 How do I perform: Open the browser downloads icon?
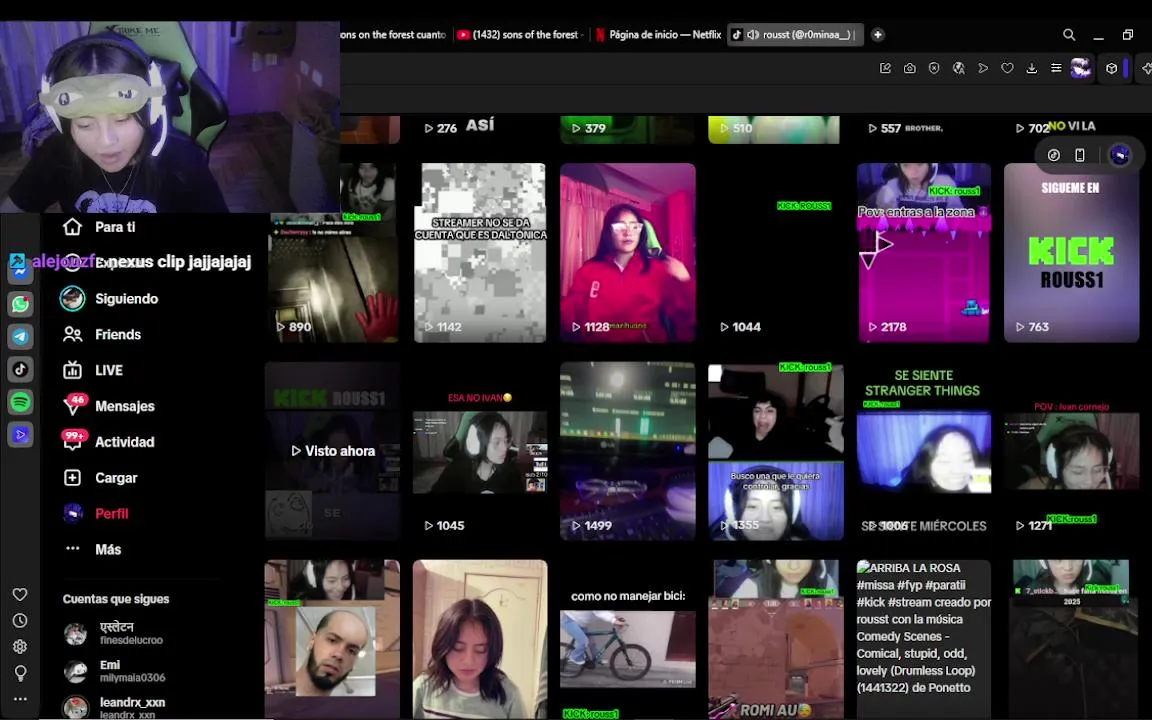click(1032, 68)
